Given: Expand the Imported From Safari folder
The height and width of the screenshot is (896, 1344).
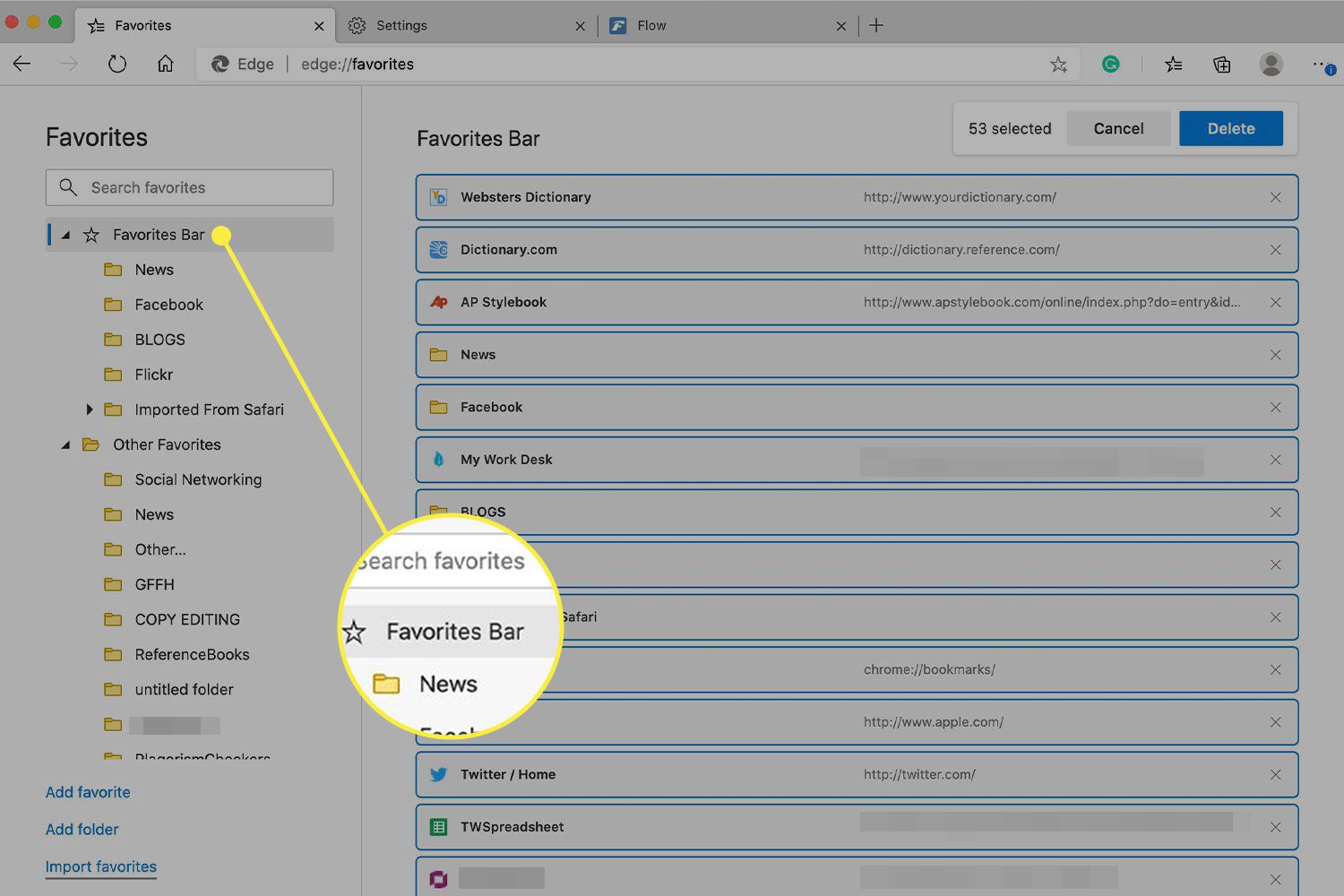Looking at the screenshot, I should tap(89, 409).
